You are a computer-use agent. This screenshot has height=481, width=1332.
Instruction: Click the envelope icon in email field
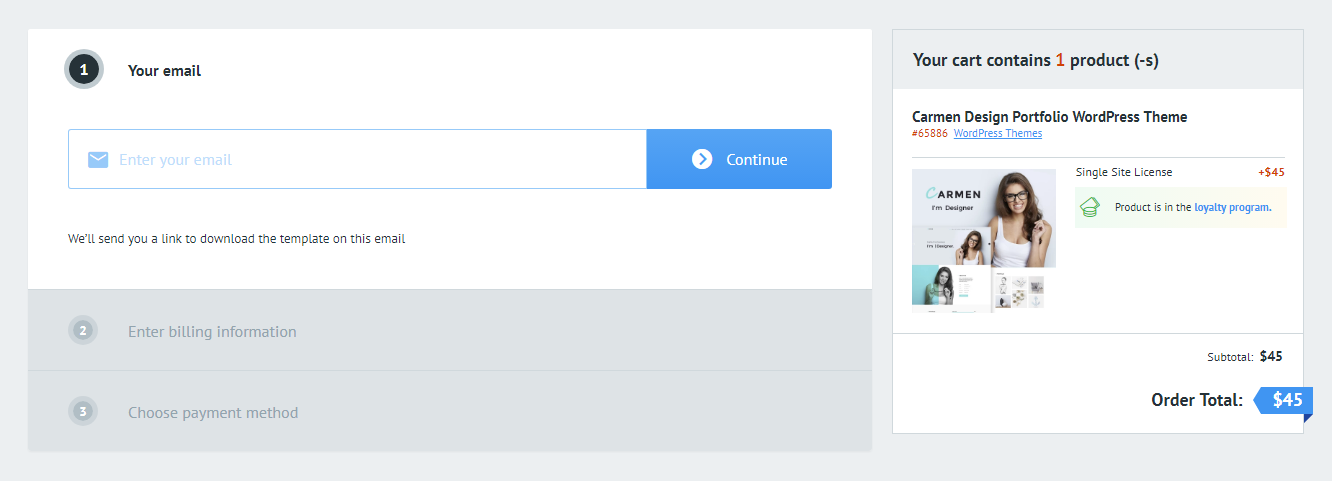[98, 160]
